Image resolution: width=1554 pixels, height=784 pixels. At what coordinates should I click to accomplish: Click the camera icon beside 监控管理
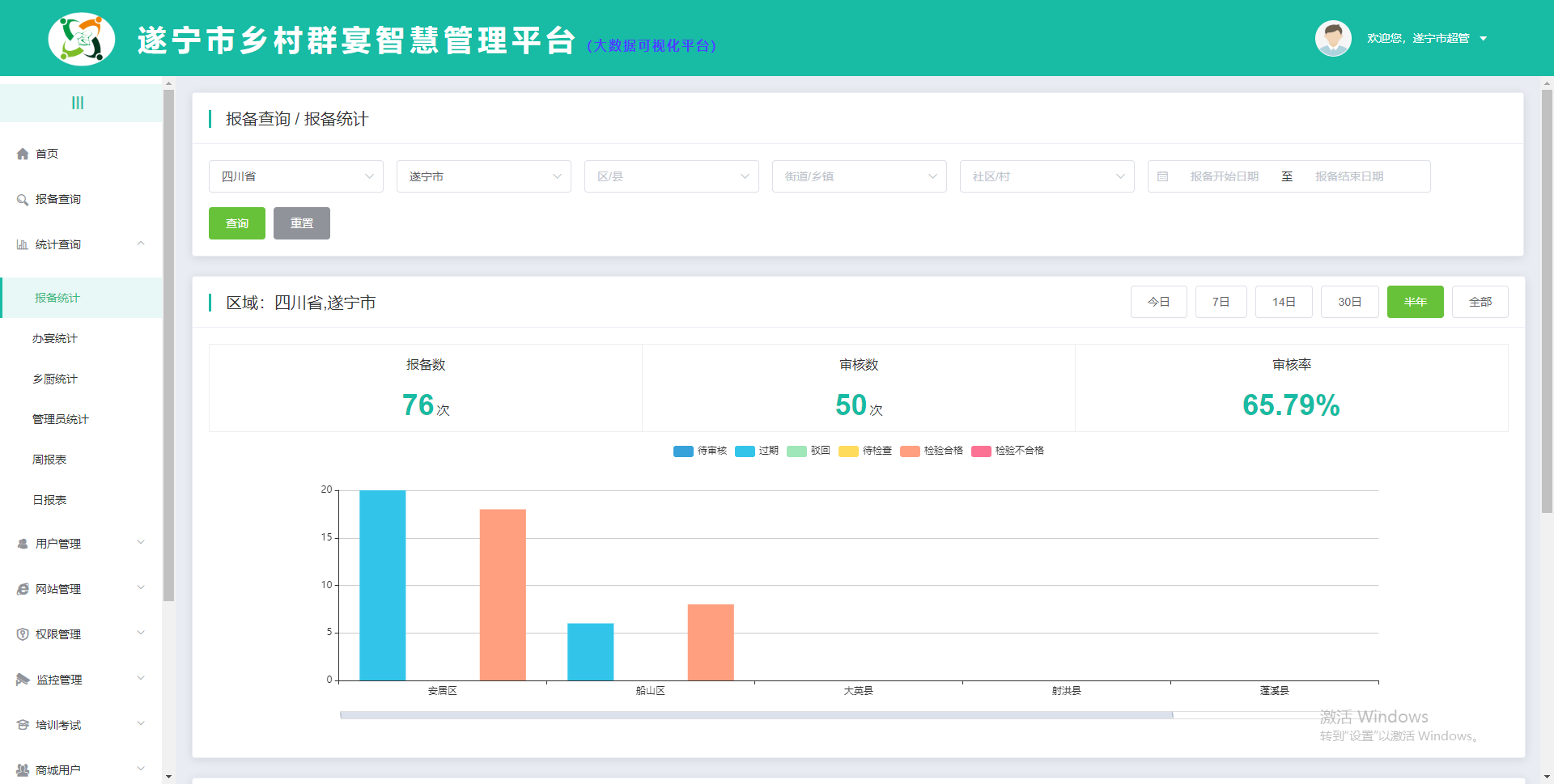coord(23,680)
